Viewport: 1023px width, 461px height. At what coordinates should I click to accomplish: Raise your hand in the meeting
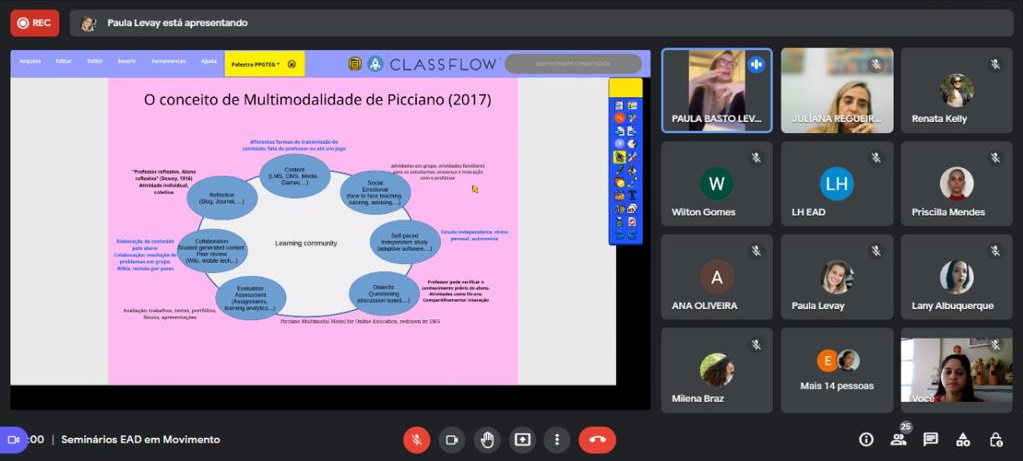[486, 439]
